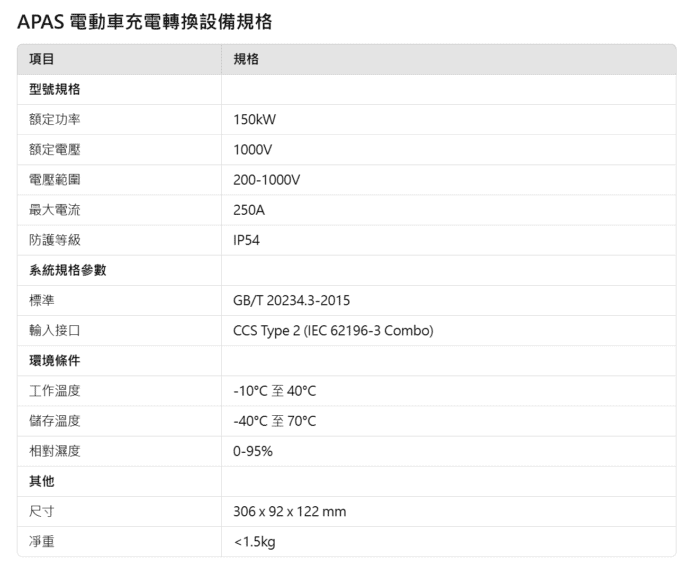Click the '項目' column header
Screen dimensions: 694x566
coord(42,59)
